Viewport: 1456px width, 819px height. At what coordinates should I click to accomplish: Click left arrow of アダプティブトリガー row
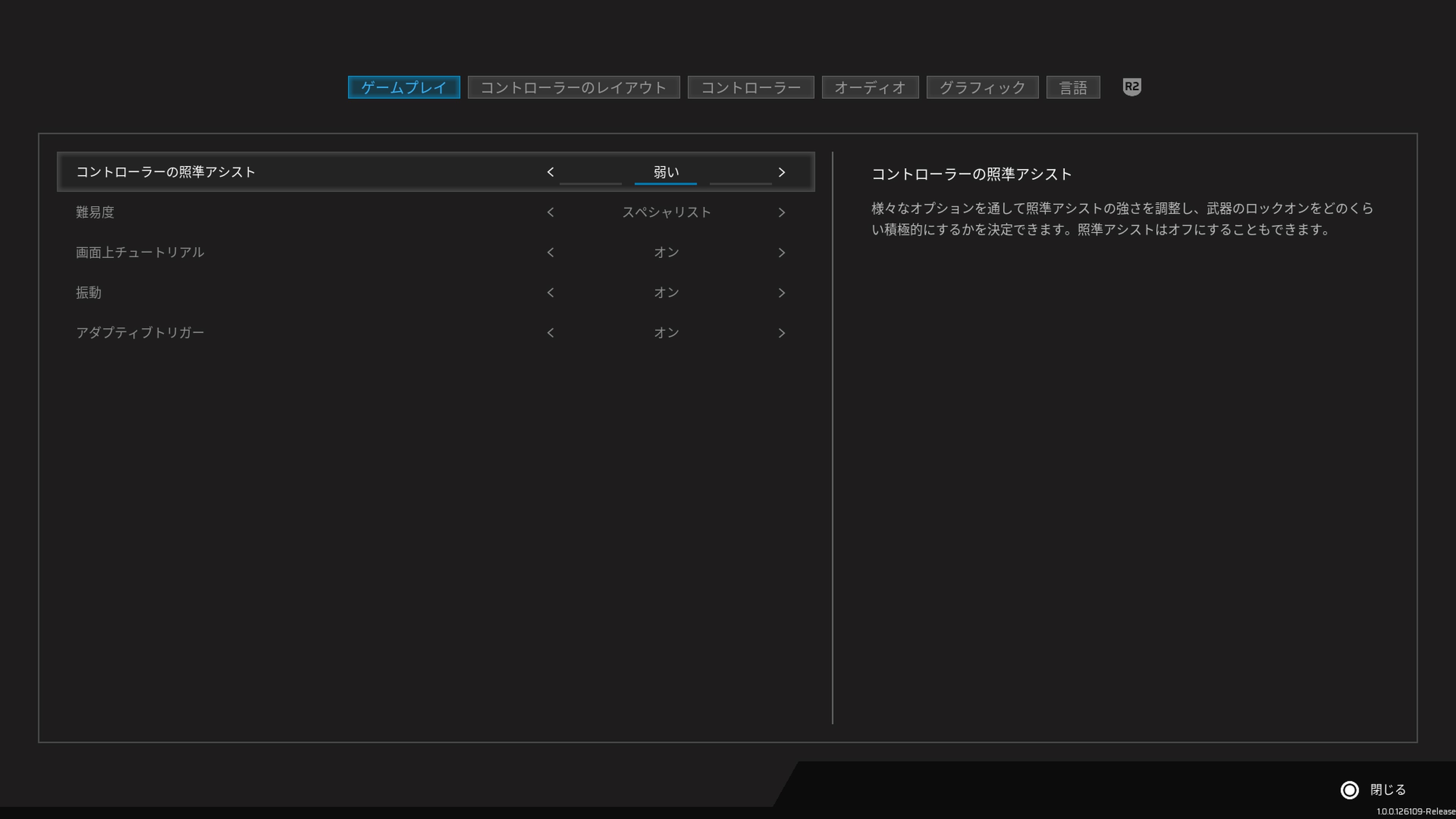(x=551, y=333)
